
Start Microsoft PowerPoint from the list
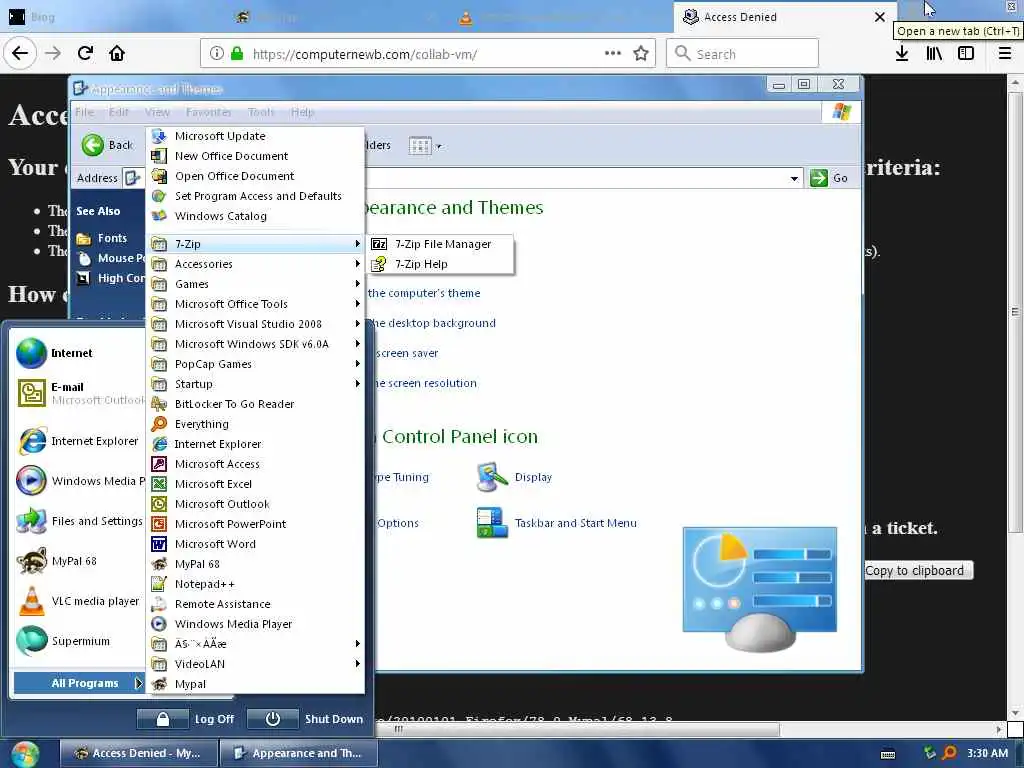click(255, 524)
